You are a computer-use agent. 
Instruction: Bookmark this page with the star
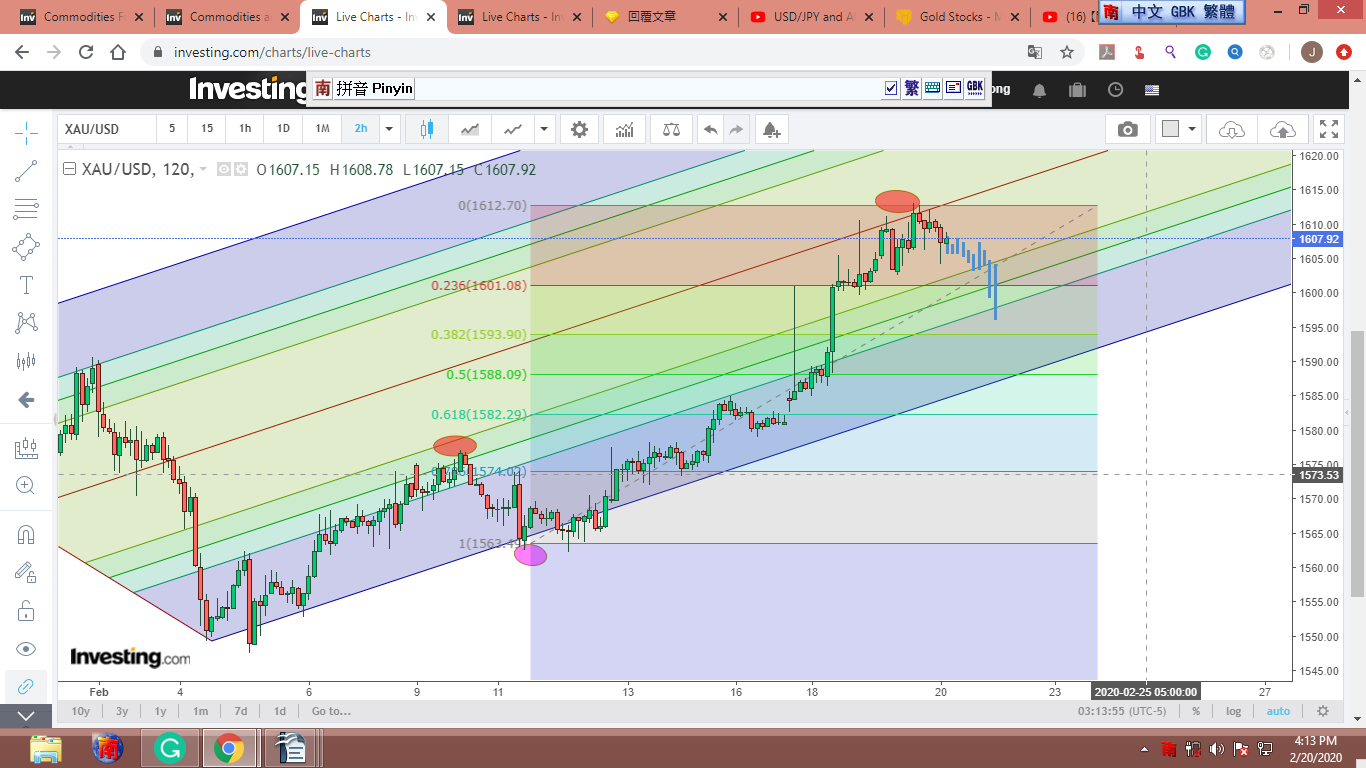(1067, 52)
